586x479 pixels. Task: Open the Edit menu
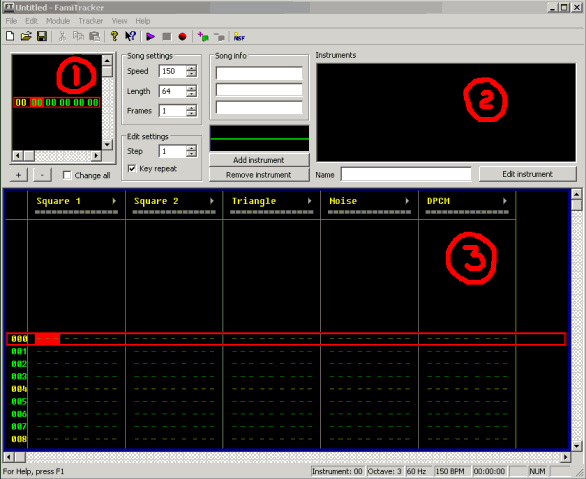[31, 21]
